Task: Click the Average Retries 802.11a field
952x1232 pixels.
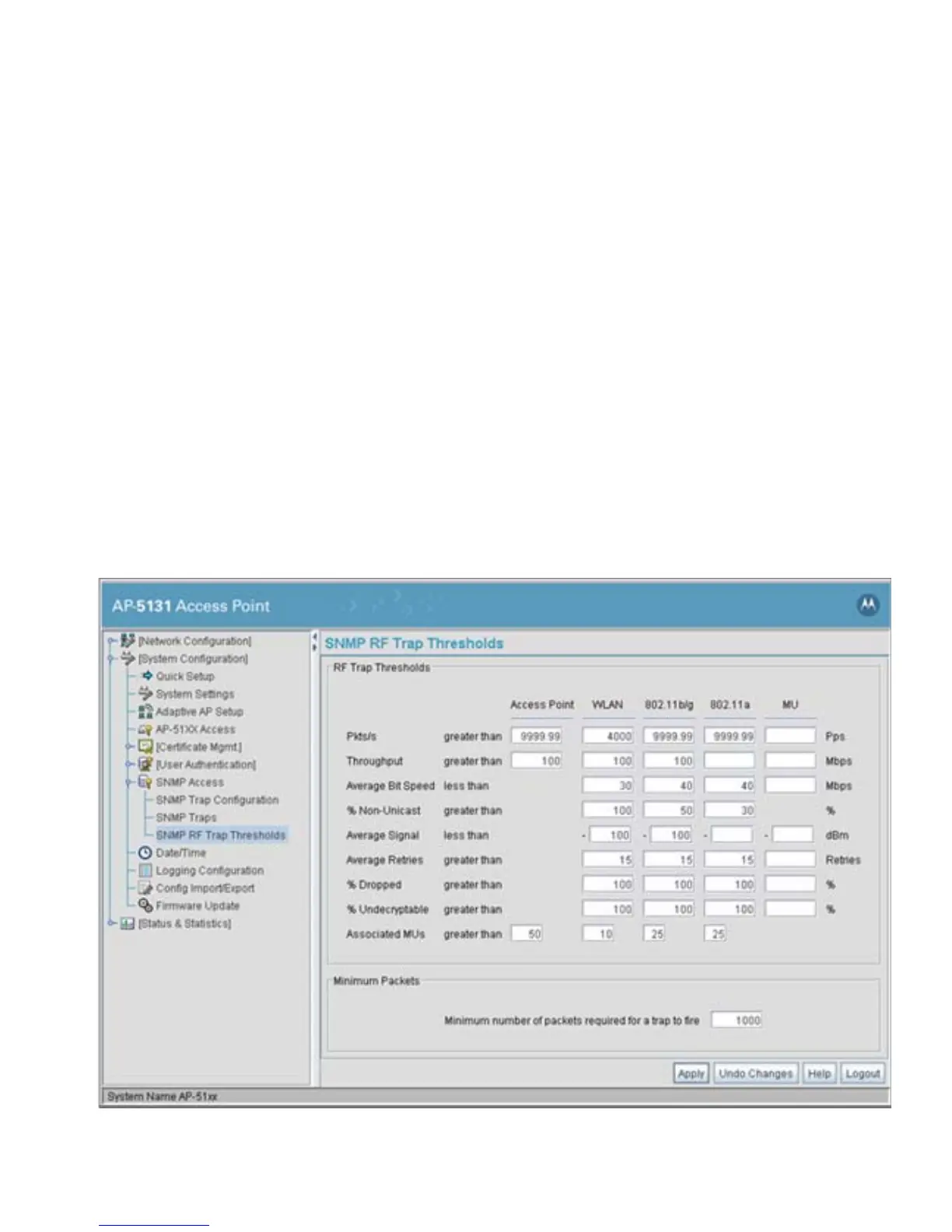Action: [730, 859]
